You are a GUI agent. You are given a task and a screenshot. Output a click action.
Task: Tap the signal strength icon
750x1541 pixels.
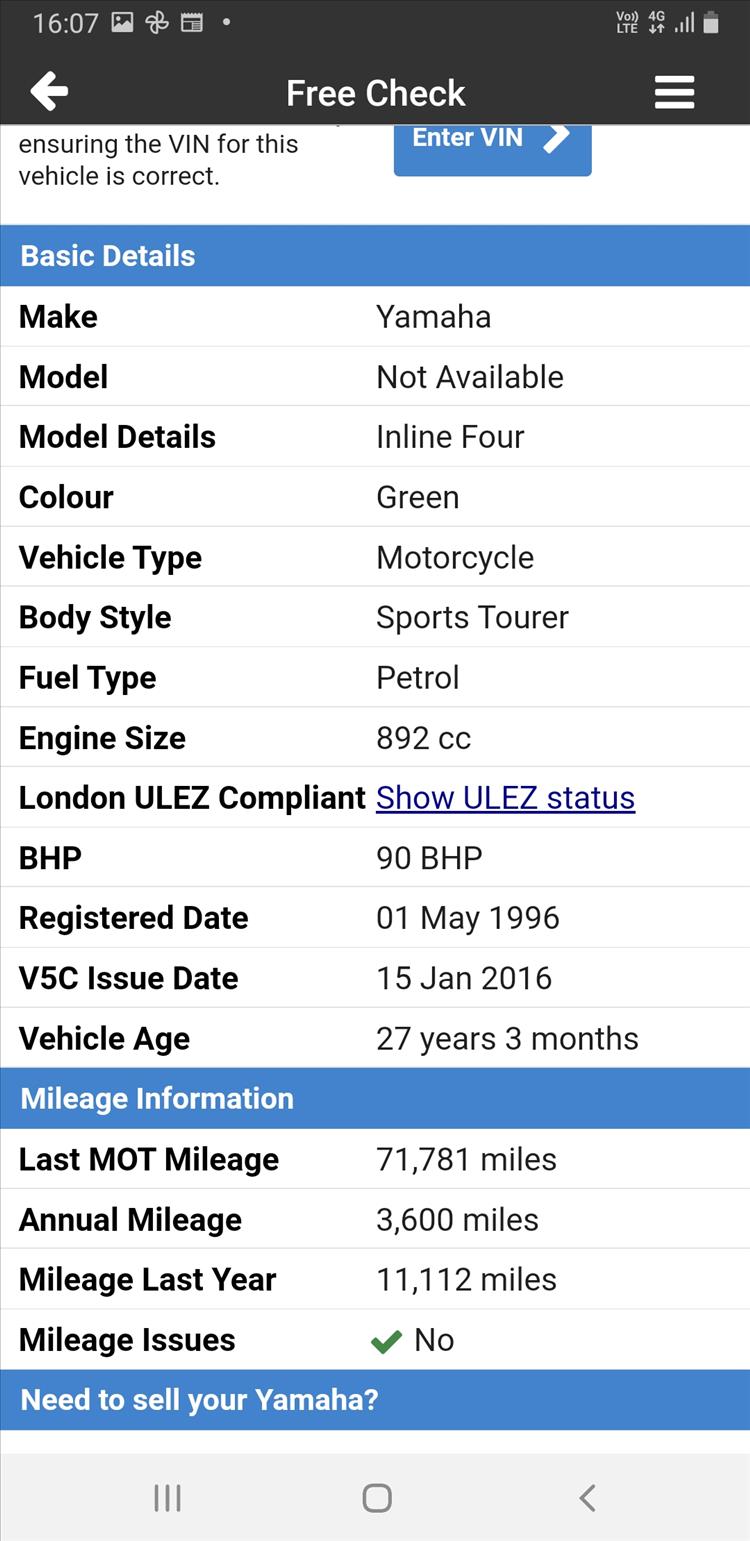(684, 22)
